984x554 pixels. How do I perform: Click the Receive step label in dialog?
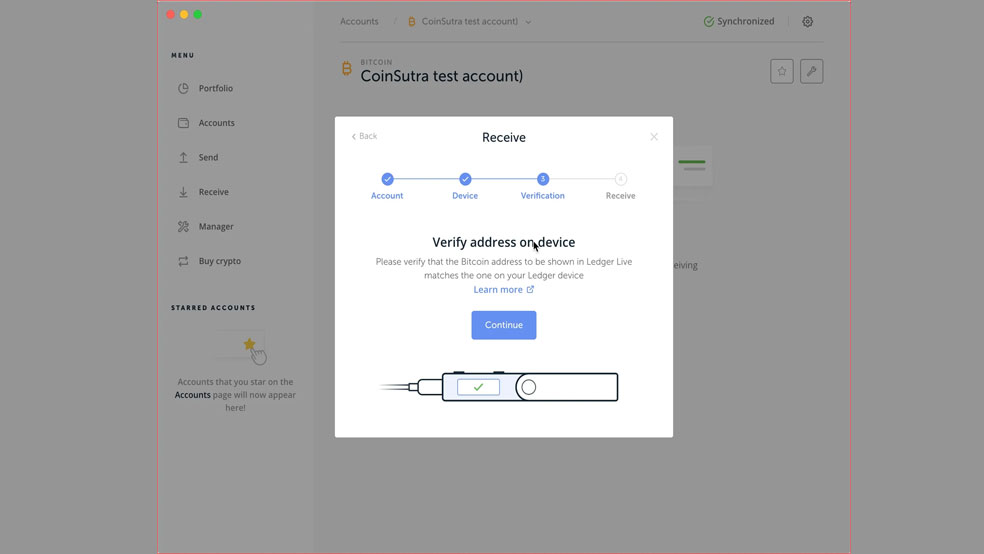621,196
